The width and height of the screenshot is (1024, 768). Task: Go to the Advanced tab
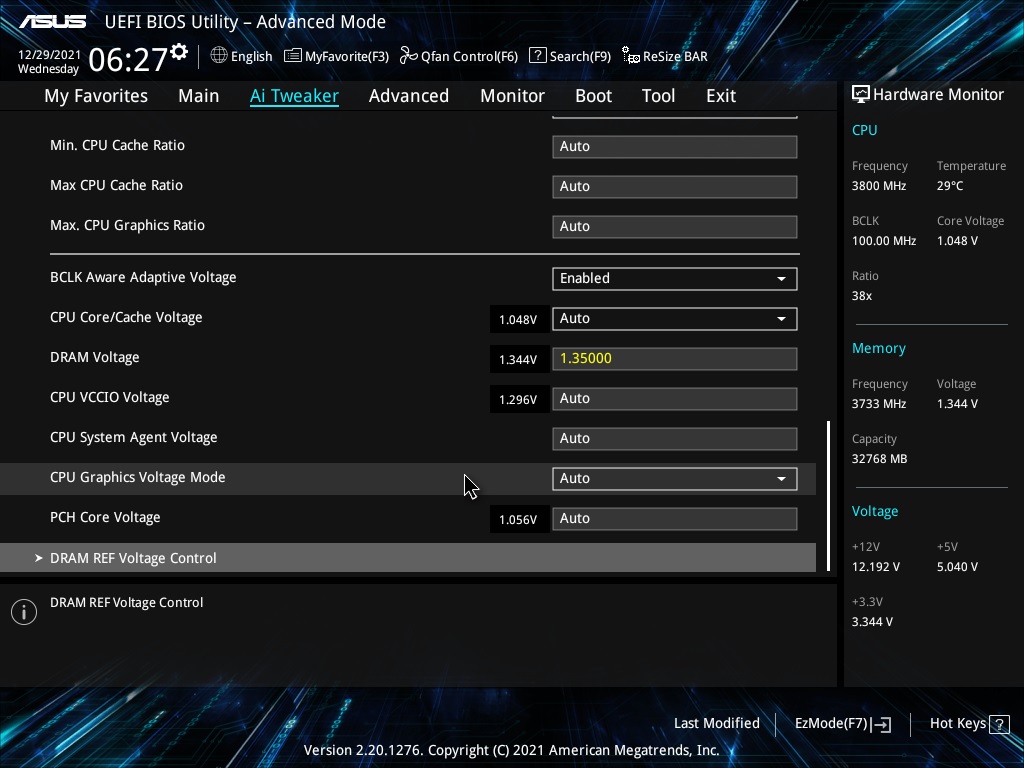click(x=409, y=96)
